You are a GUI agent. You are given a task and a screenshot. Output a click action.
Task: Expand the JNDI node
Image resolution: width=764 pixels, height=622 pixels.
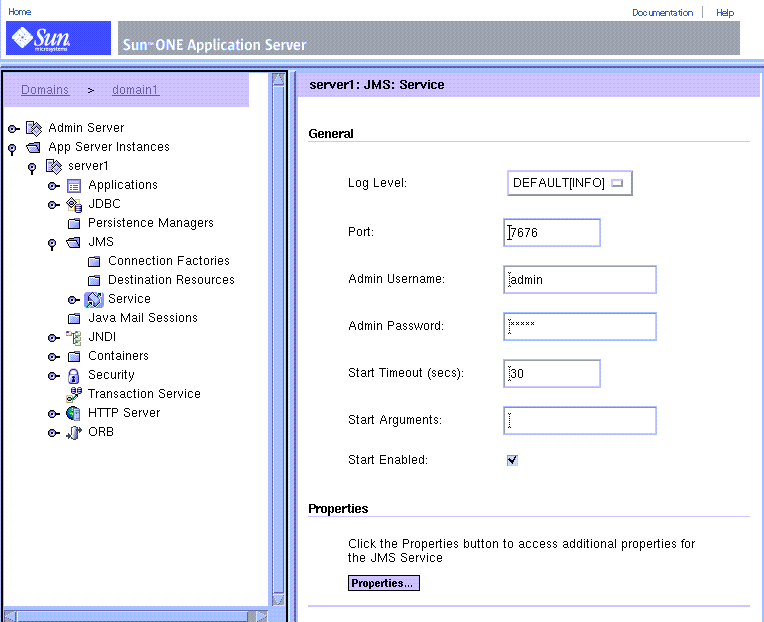click(x=54, y=338)
